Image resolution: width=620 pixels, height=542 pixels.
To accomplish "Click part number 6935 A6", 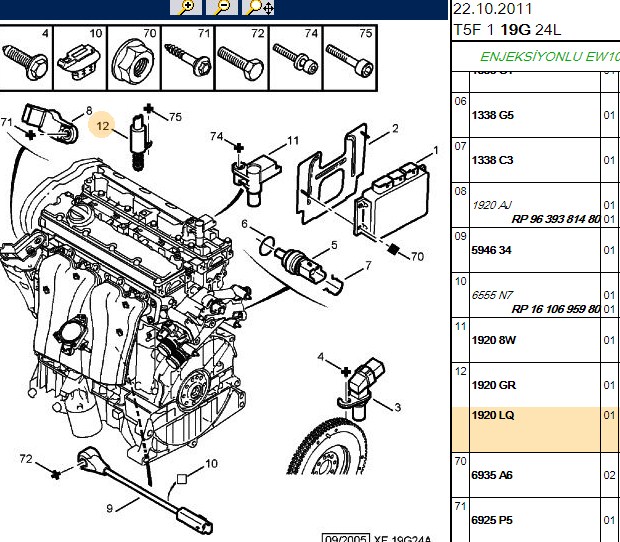I will pyautogui.click(x=492, y=475).
